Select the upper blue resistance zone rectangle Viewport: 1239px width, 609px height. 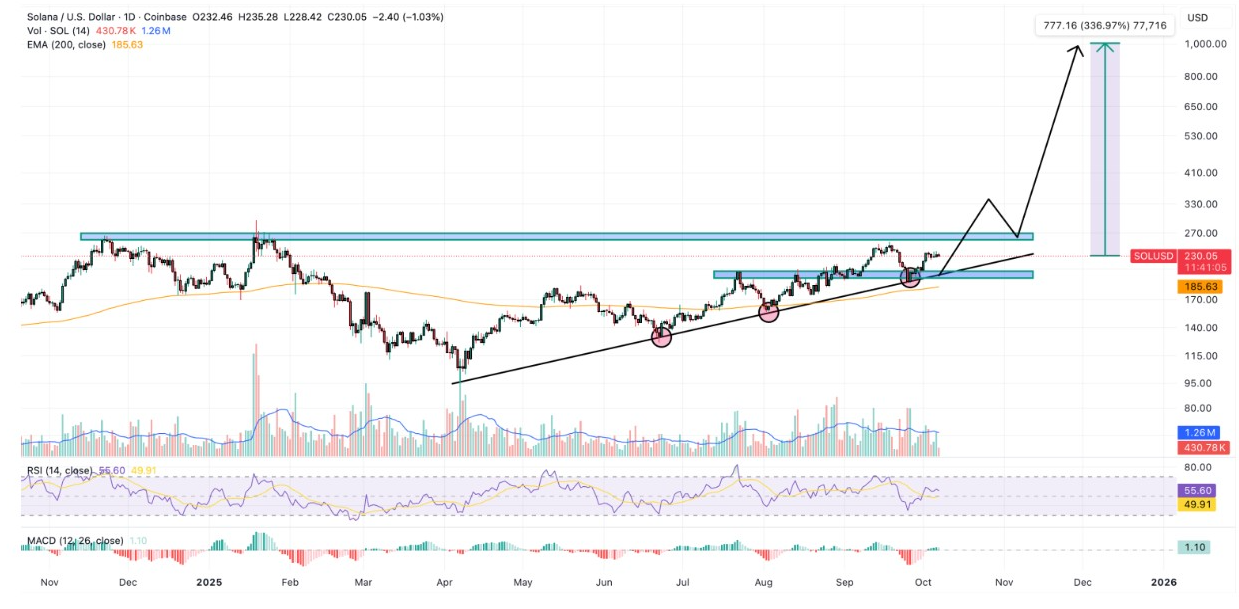coord(555,237)
